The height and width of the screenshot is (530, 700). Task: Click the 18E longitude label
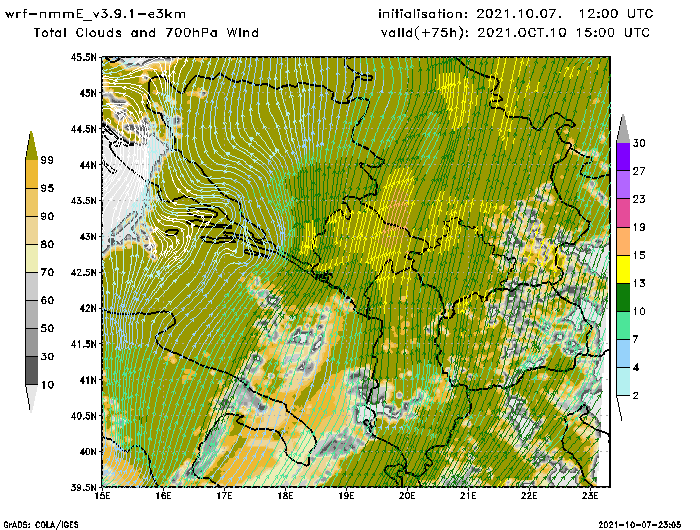coord(285,496)
